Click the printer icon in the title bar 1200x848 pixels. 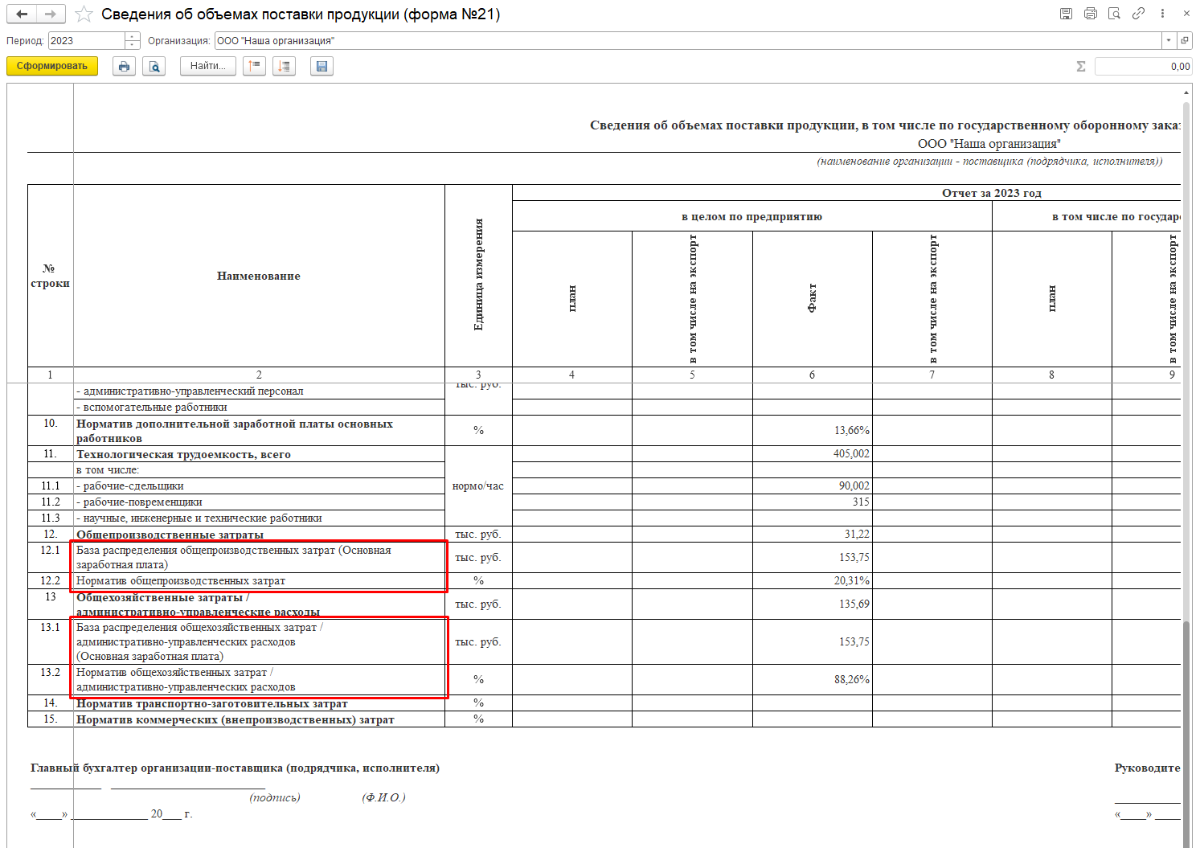pyautogui.click(x=1090, y=14)
